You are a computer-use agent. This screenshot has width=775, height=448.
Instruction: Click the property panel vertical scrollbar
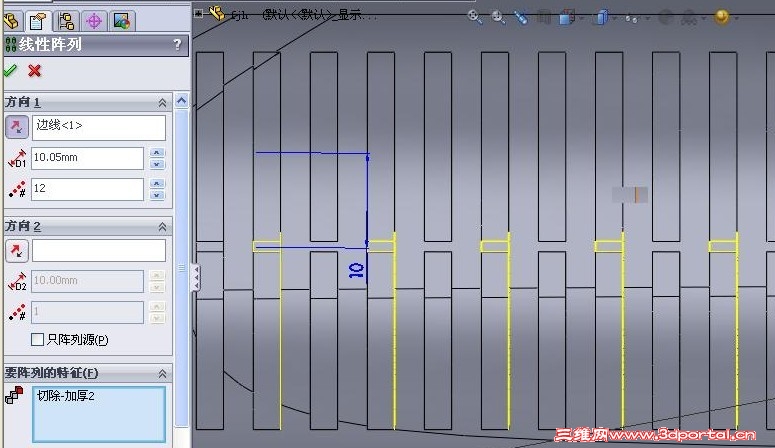pos(181,267)
